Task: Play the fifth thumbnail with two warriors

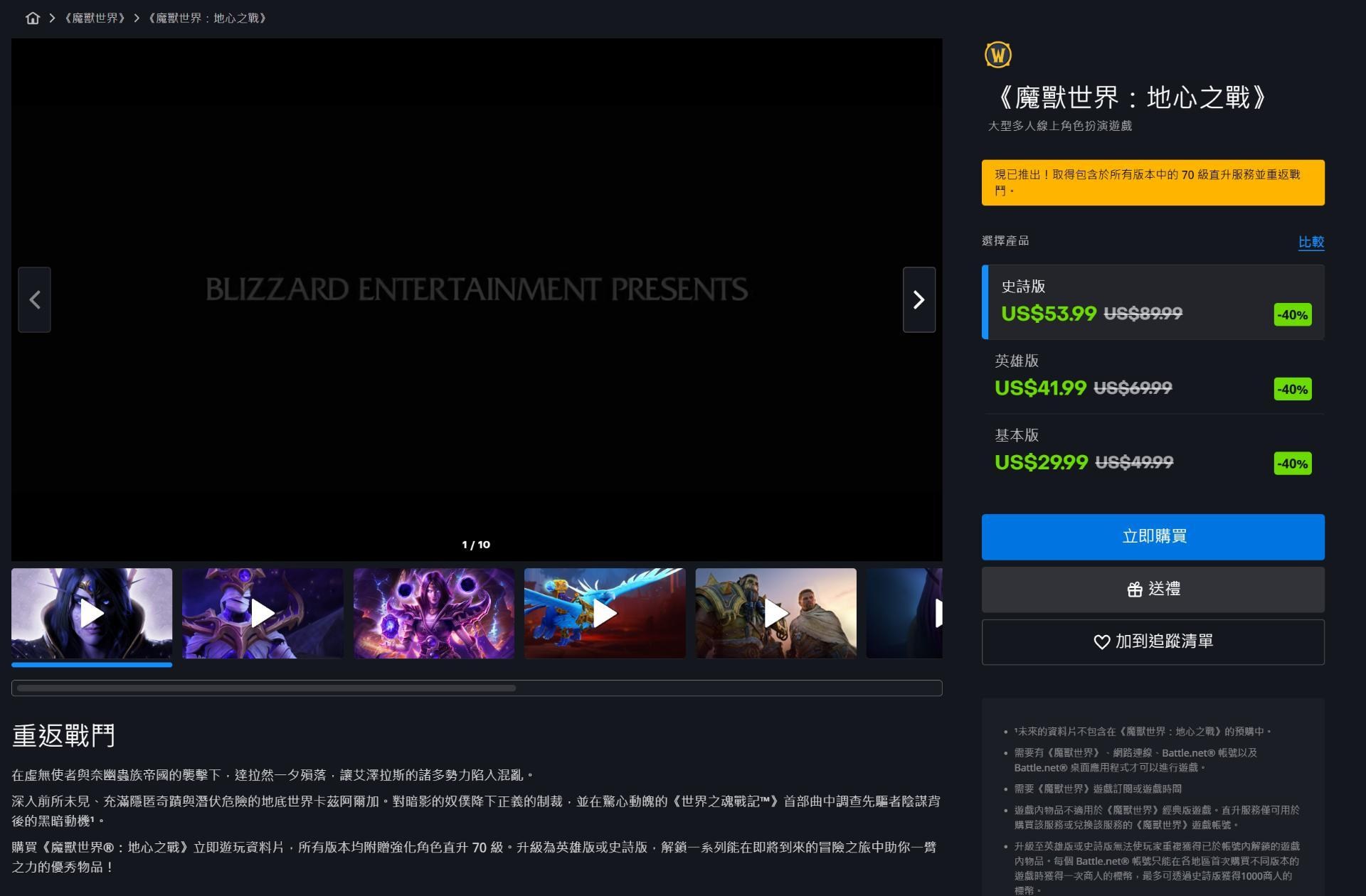Action: pos(776,613)
